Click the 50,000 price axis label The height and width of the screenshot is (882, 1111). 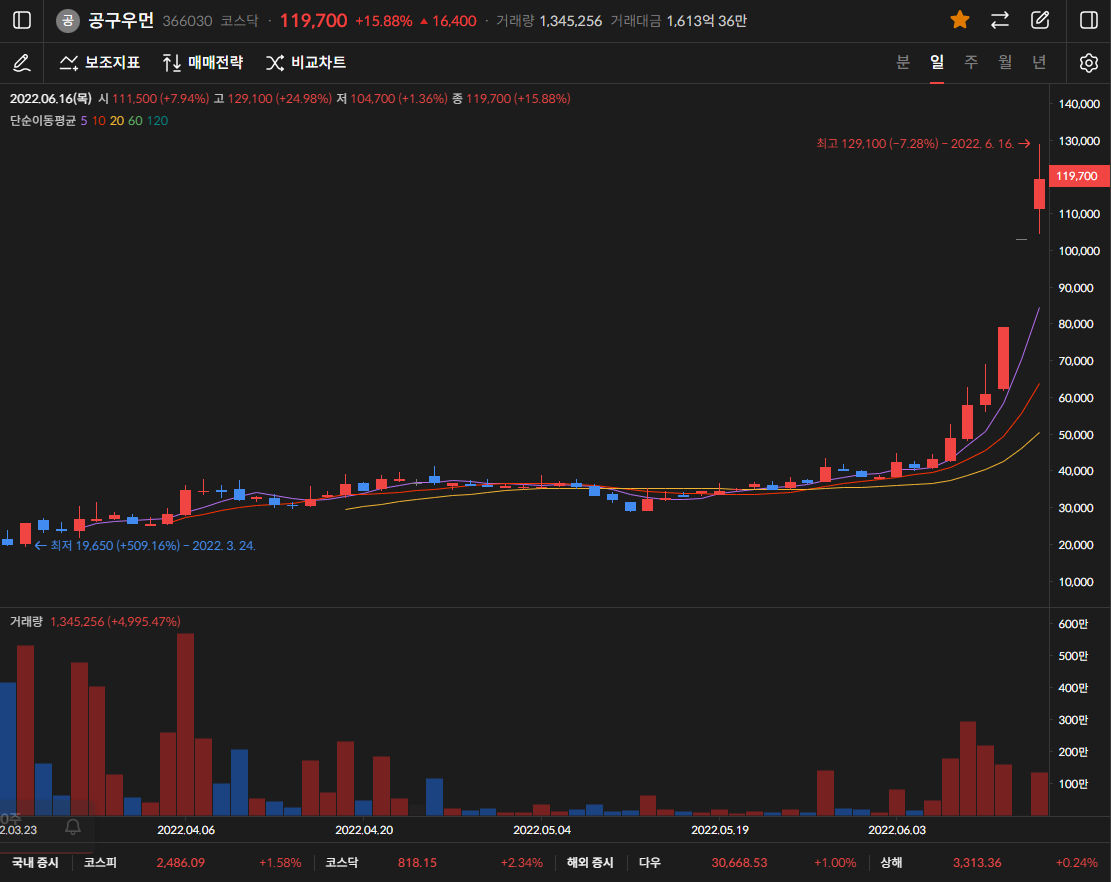(1076, 435)
